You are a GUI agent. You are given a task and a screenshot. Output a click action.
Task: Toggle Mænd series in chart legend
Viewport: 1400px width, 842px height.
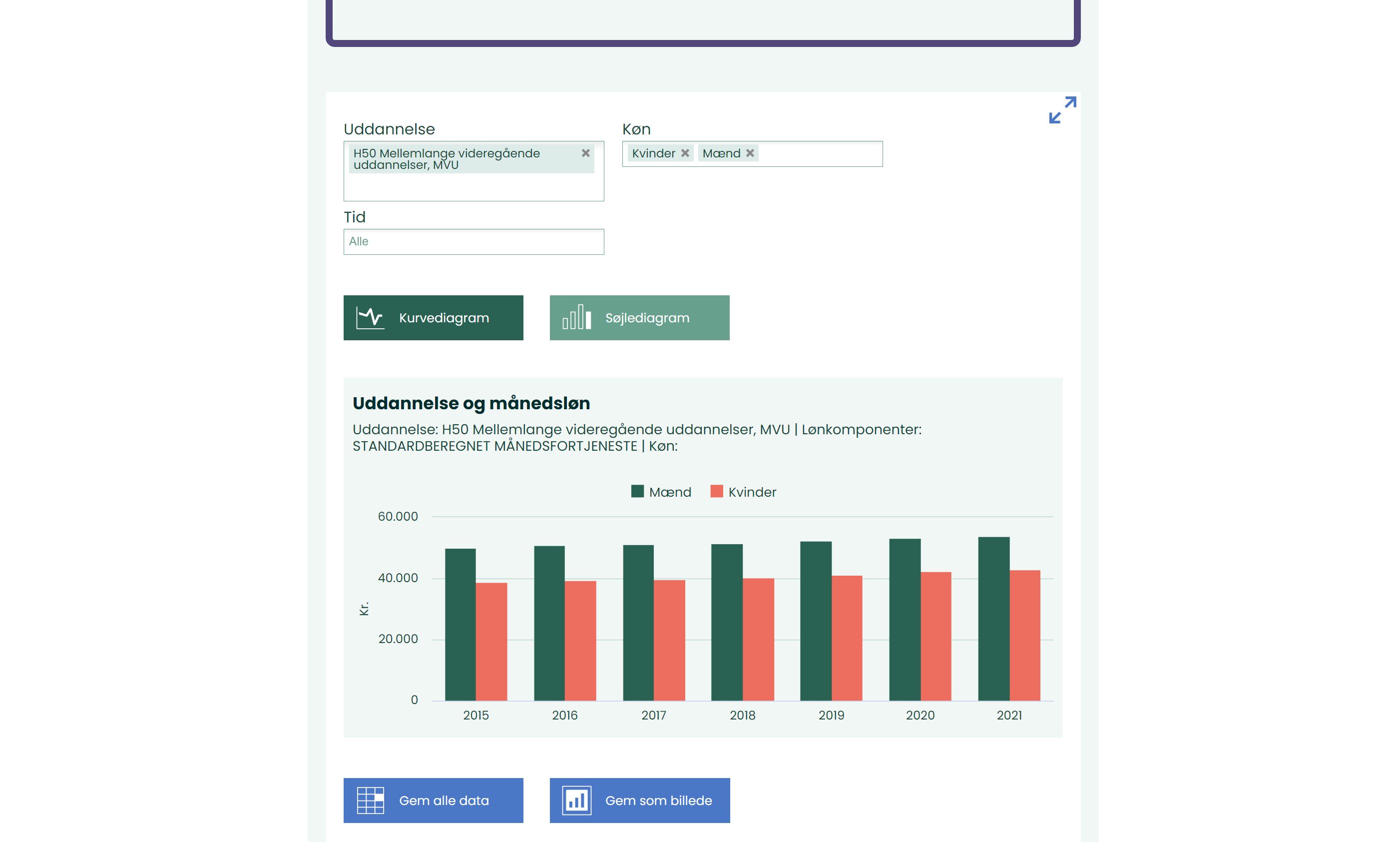click(669, 492)
